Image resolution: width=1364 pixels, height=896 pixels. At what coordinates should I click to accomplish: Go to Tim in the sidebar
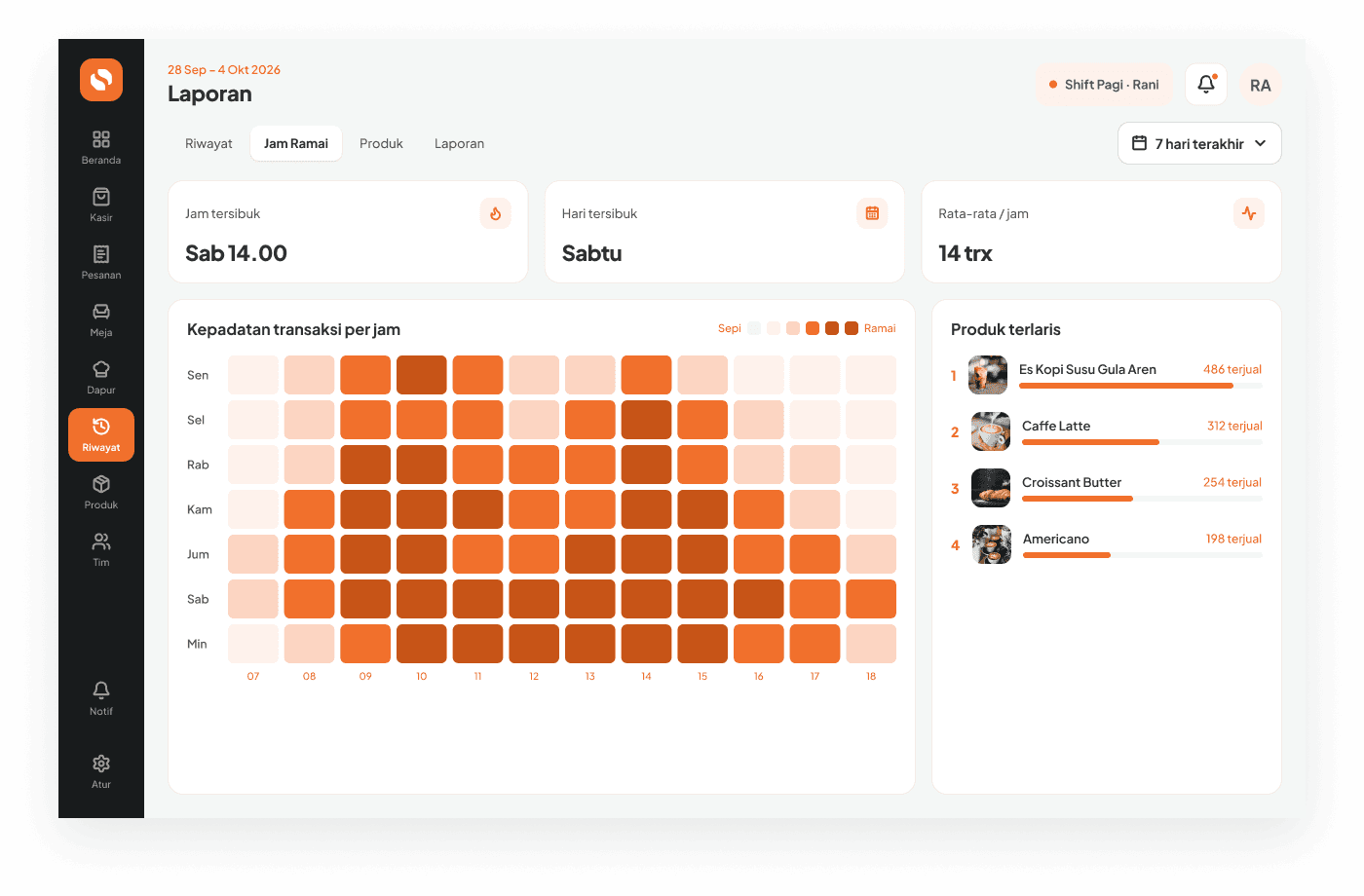tap(101, 549)
